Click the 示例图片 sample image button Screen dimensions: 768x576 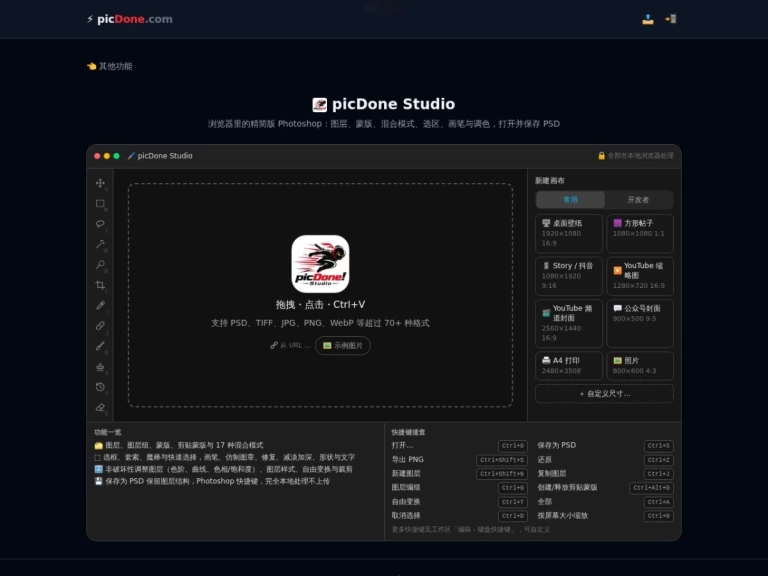pyautogui.click(x=343, y=345)
